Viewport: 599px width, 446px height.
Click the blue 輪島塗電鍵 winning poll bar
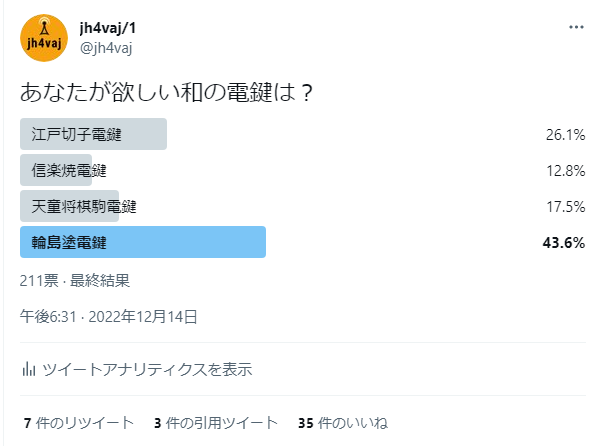pyautogui.click(x=143, y=242)
